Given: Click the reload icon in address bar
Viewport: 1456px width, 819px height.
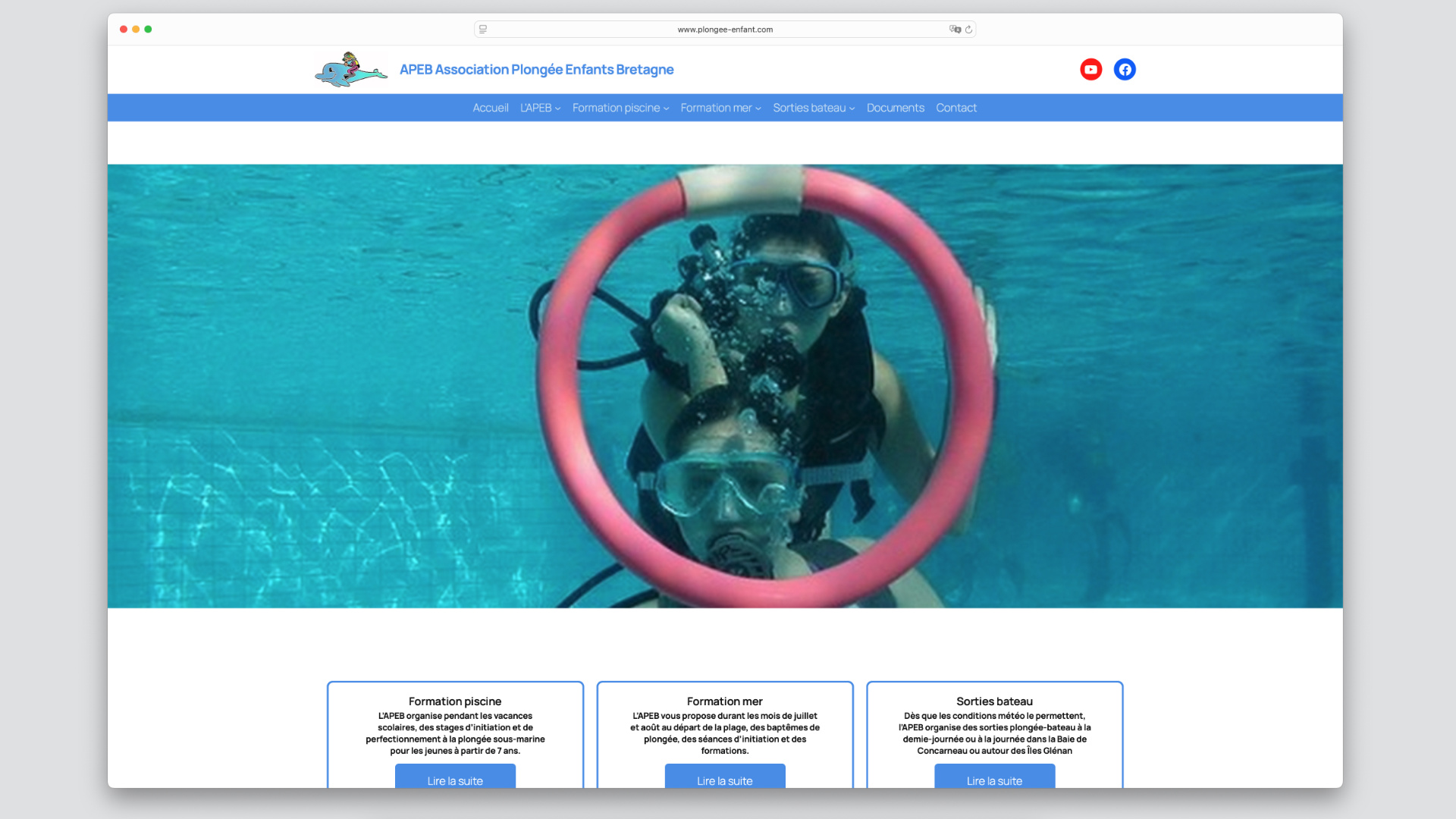Looking at the screenshot, I should (x=968, y=30).
